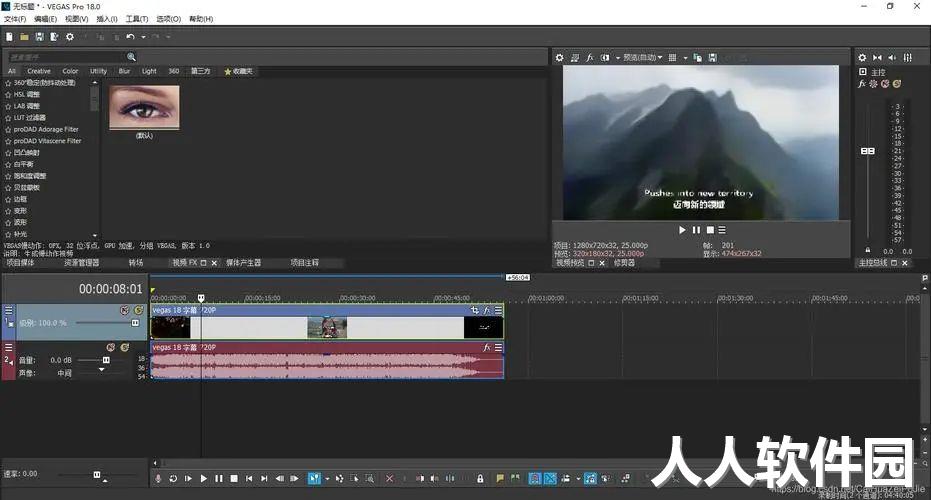The image size is (931, 500).
Task: Open the audio event fx button
Action: pyautogui.click(x=487, y=347)
